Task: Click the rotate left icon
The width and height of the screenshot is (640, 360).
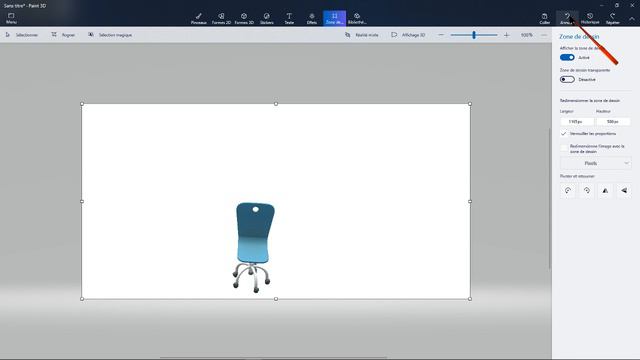Action: coord(568,191)
